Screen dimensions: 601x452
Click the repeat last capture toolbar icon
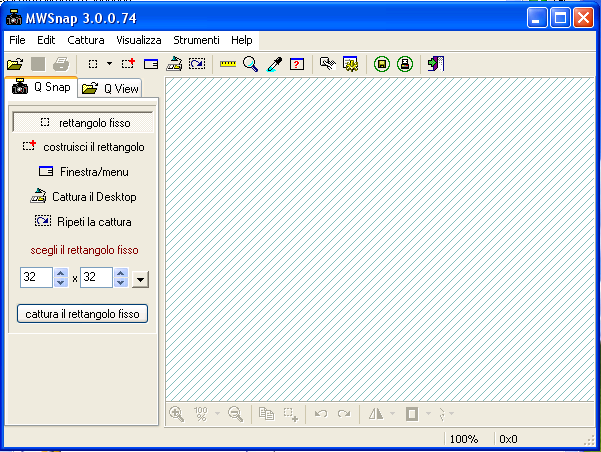197,64
